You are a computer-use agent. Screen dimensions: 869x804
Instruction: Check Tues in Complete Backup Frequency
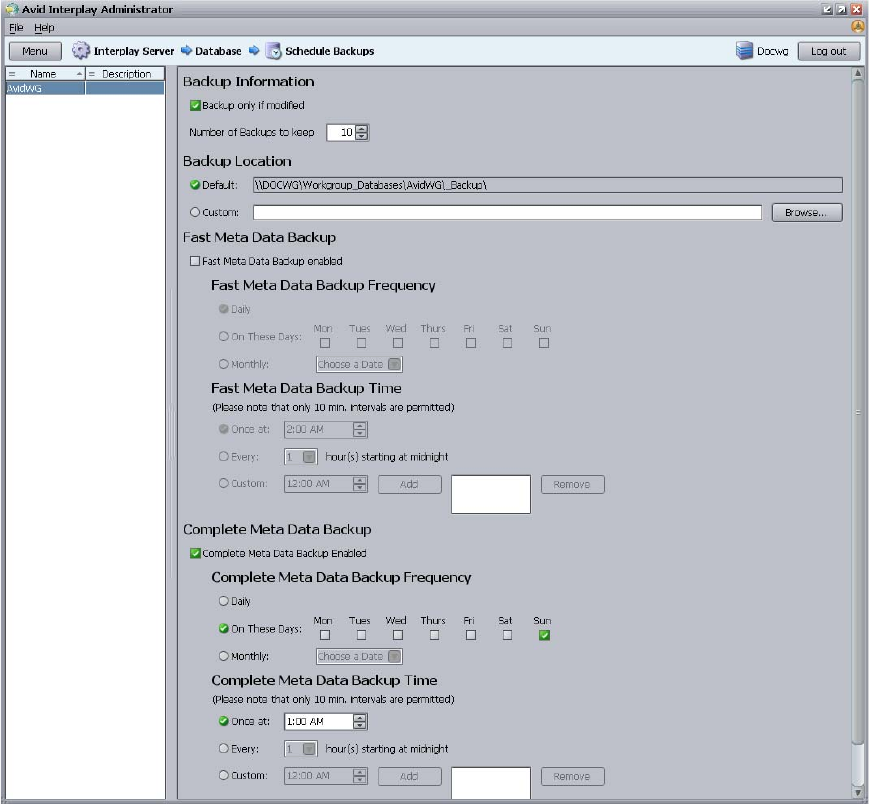[361, 635]
